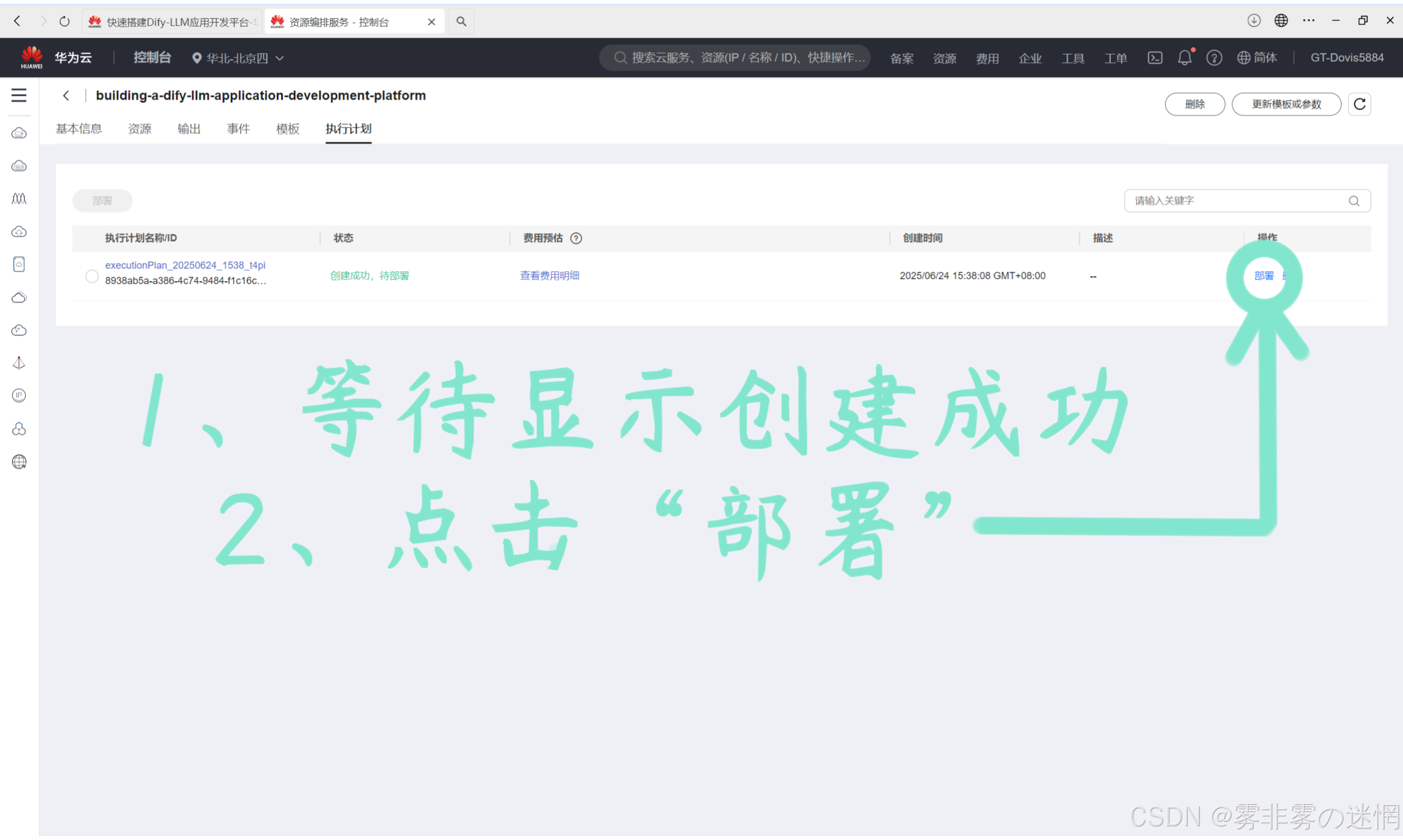Open the GT-Dovis5884 account menu

click(x=1346, y=58)
